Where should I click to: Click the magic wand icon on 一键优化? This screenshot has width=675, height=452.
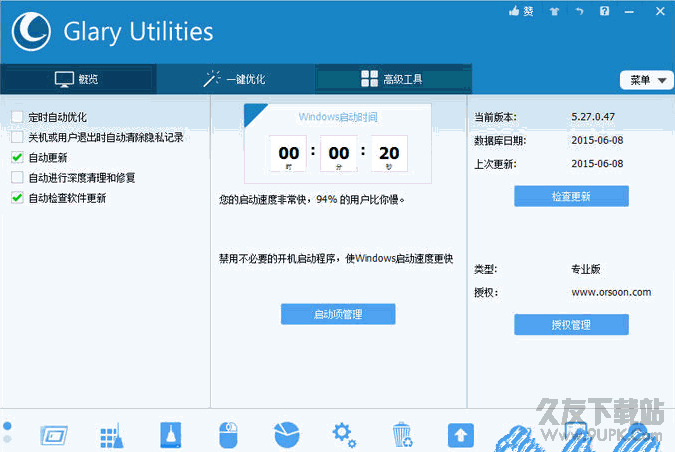212,79
